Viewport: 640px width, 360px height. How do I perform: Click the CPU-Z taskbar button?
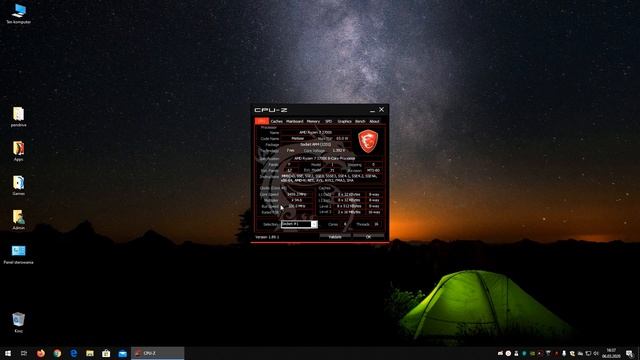(x=158, y=353)
